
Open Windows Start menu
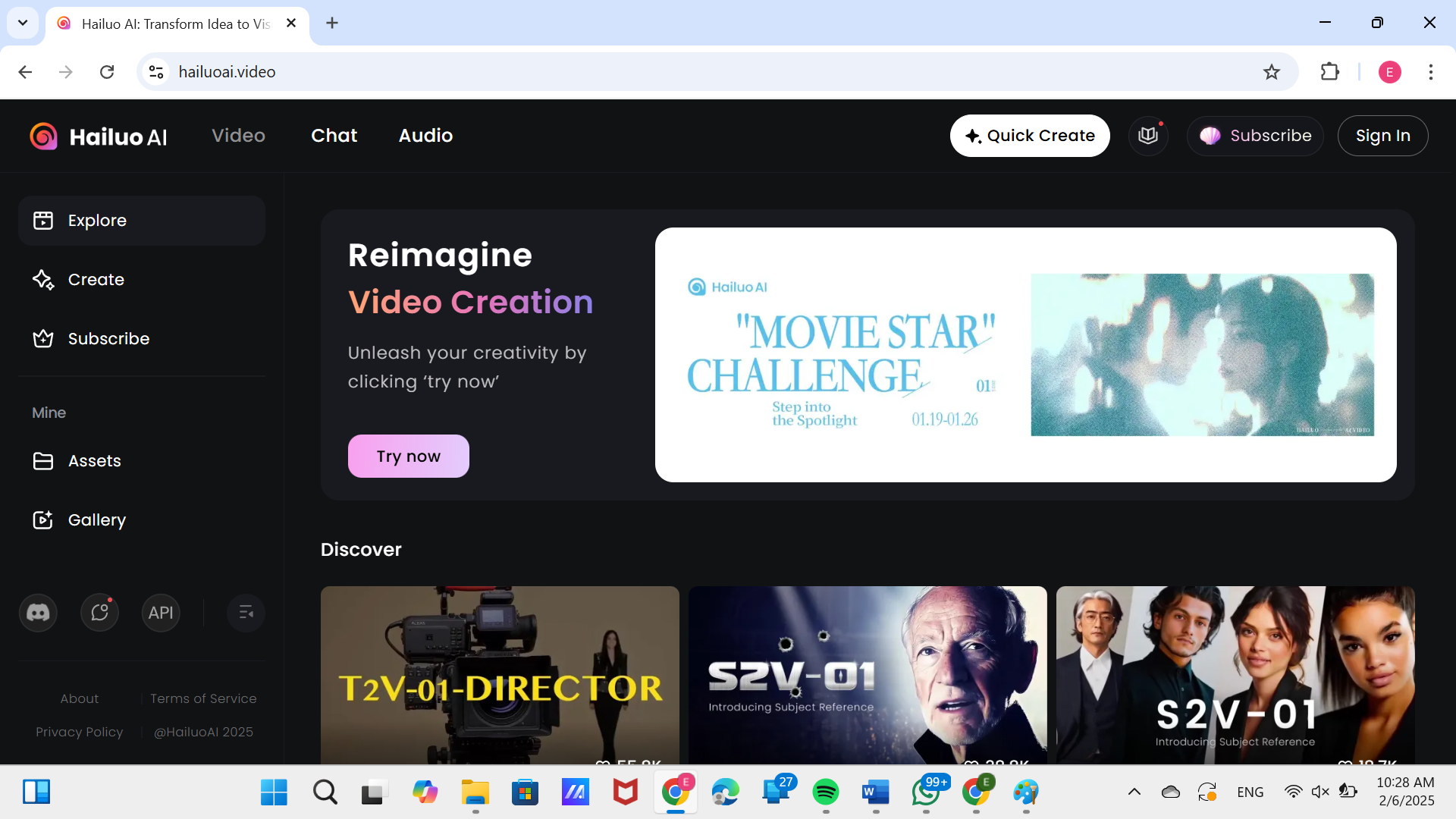click(274, 792)
